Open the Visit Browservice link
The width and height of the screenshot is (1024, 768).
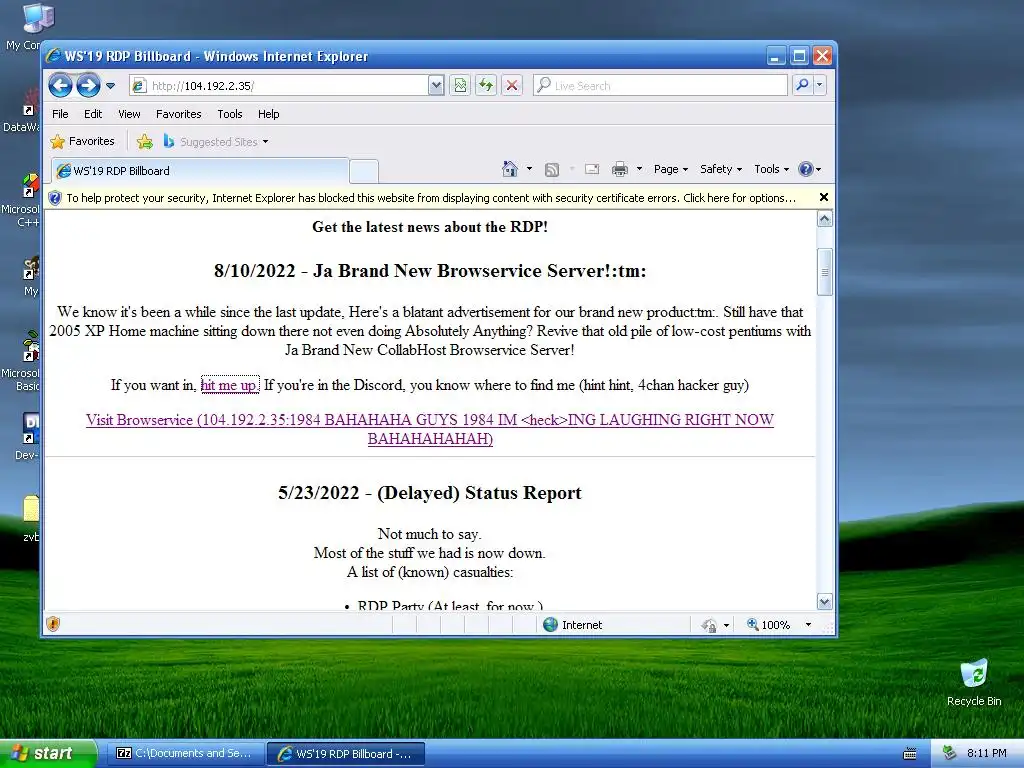pyautogui.click(x=430, y=429)
